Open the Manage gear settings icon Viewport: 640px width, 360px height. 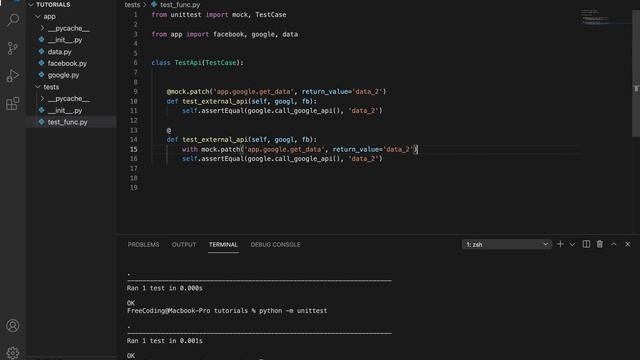[13, 353]
